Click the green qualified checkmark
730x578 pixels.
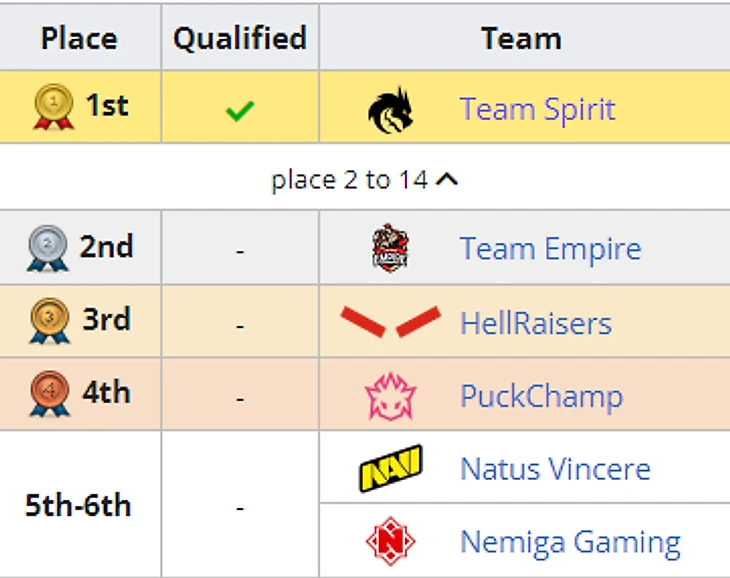click(239, 109)
